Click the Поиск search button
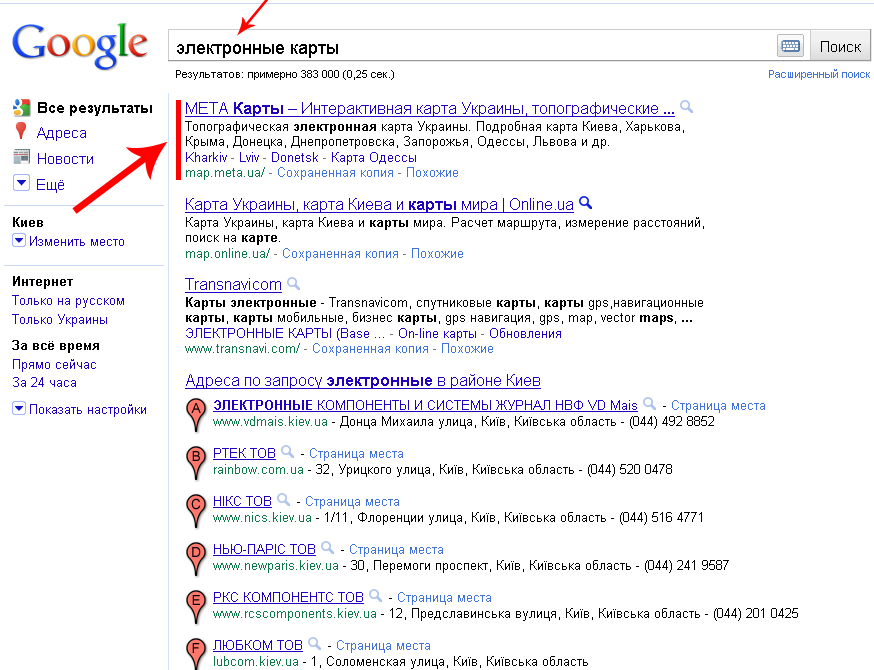 (840, 46)
